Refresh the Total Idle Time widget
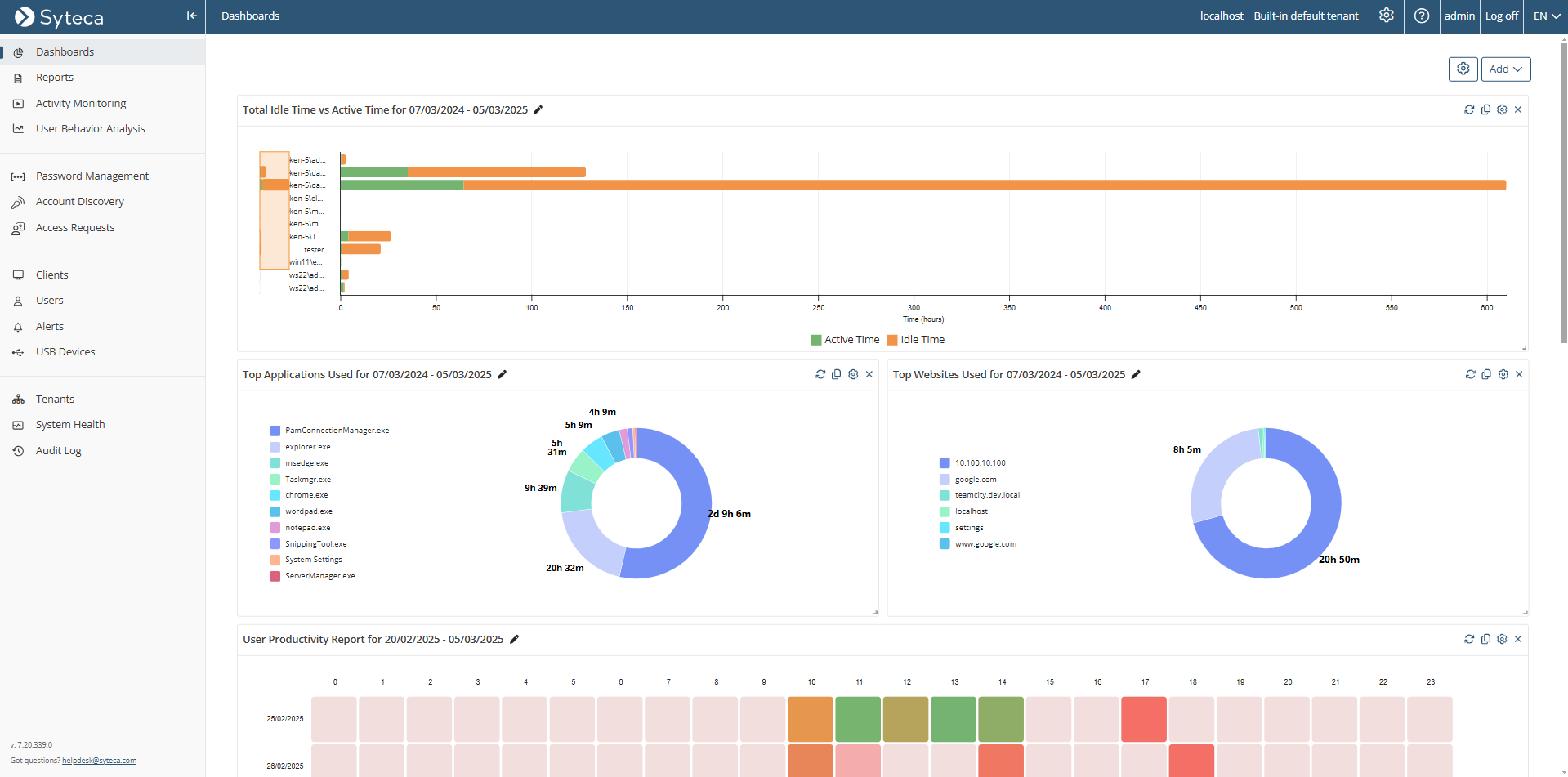Screen dimensions: 1568x777 [1469, 109]
